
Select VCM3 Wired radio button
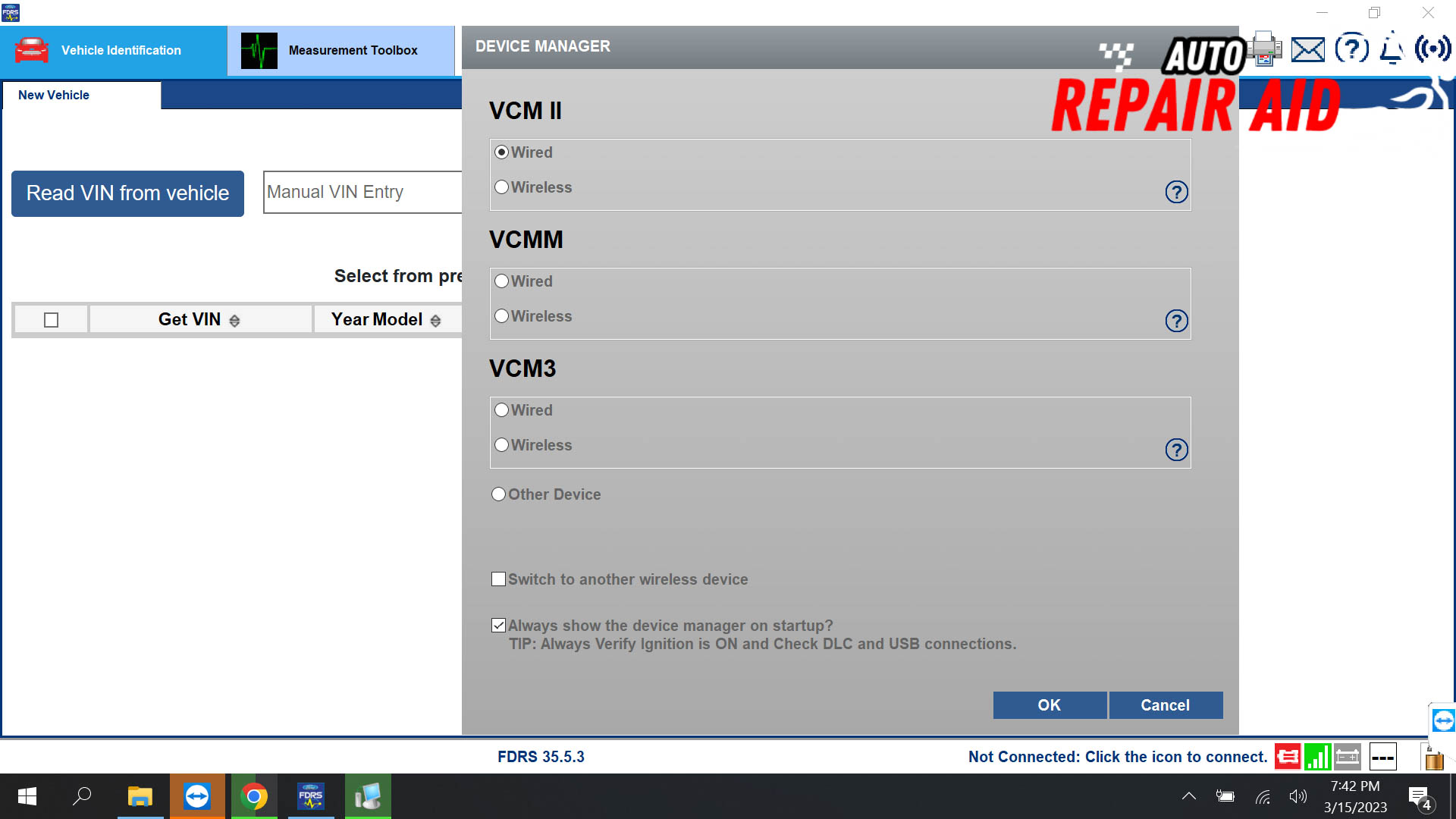500,410
